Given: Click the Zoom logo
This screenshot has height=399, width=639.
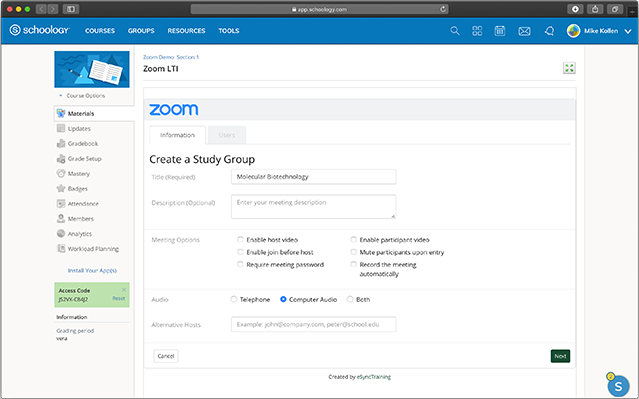Looking at the screenshot, I should tap(174, 109).
